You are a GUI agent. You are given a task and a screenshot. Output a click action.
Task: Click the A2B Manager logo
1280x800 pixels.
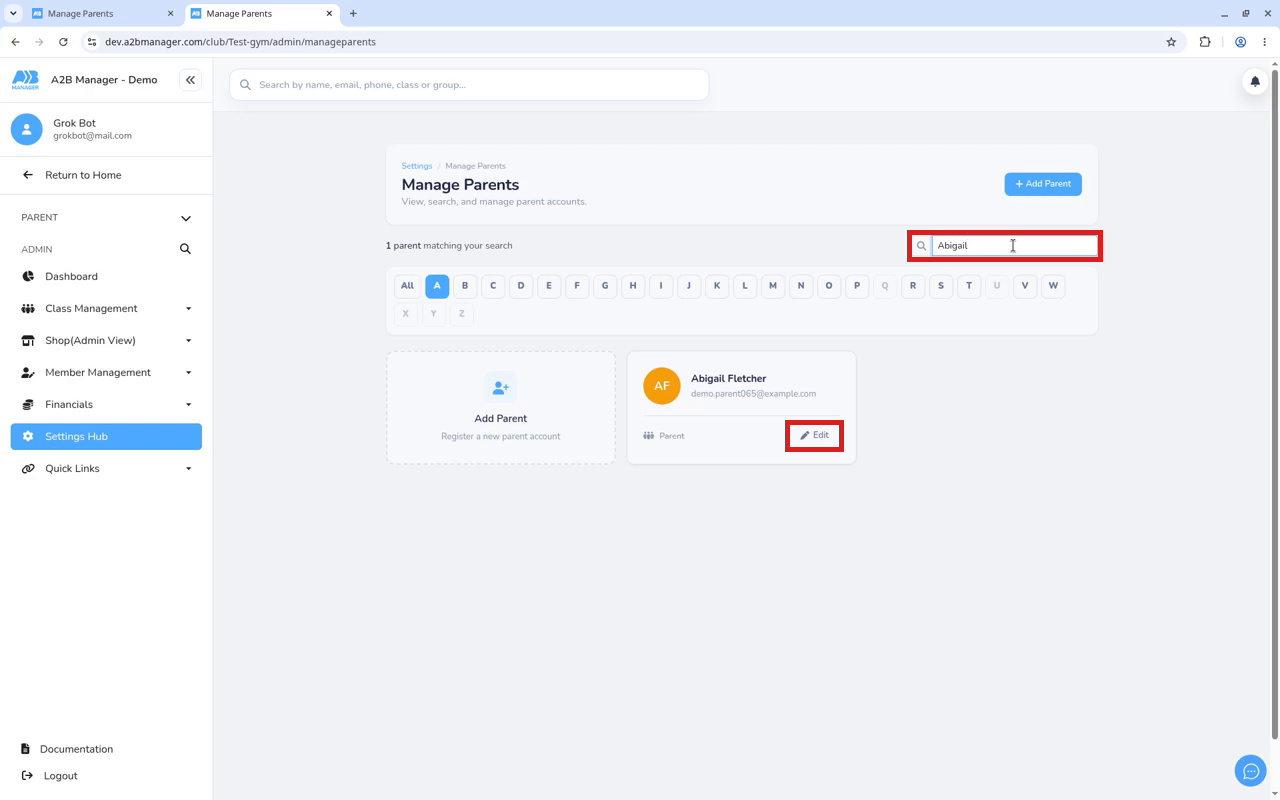(x=25, y=80)
